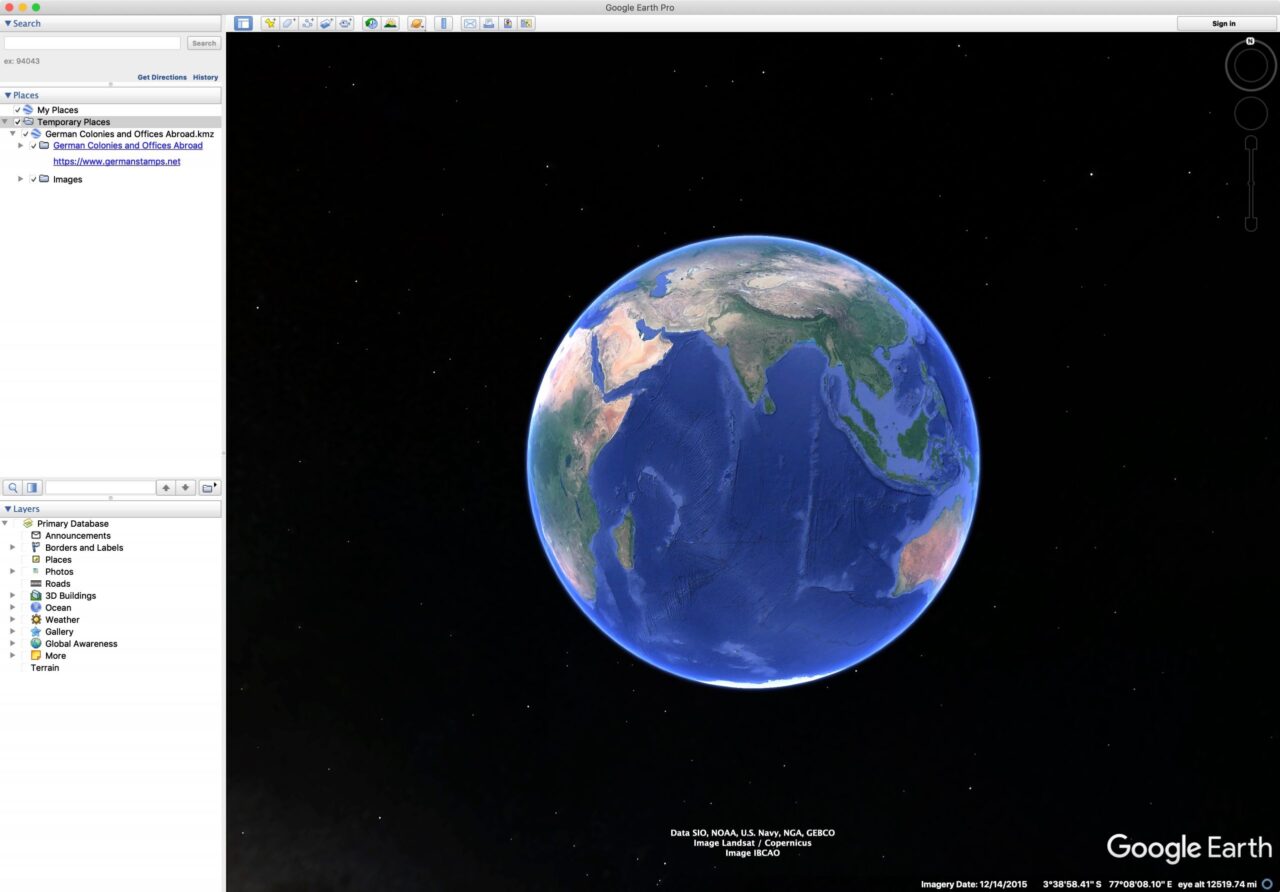The width and height of the screenshot is (1280, 892).
Task: Collapse the Search panel header
Action: pyautogui.click(x=8, y=23)
